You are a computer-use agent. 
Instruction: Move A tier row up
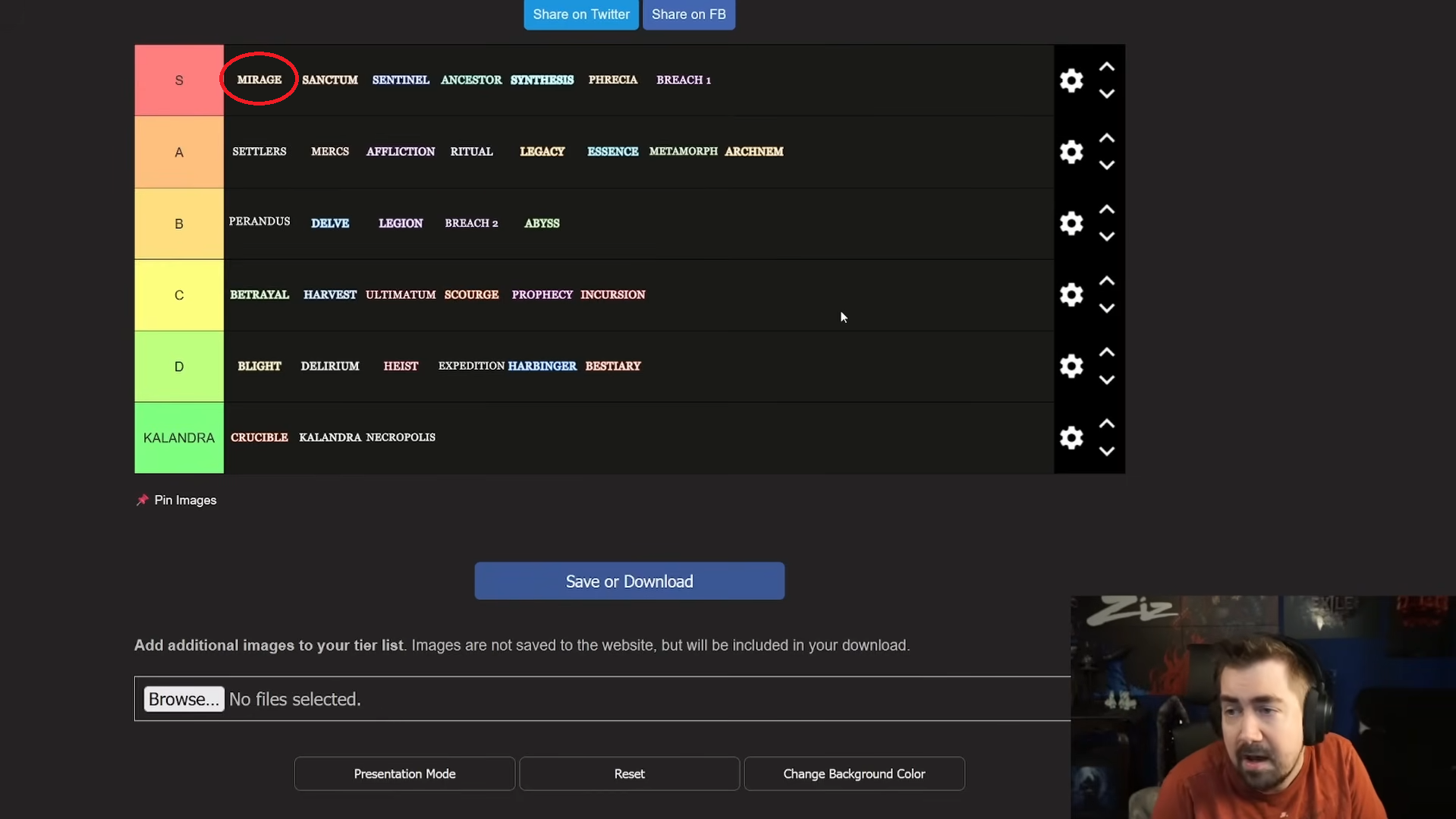tap(1107, 138)
